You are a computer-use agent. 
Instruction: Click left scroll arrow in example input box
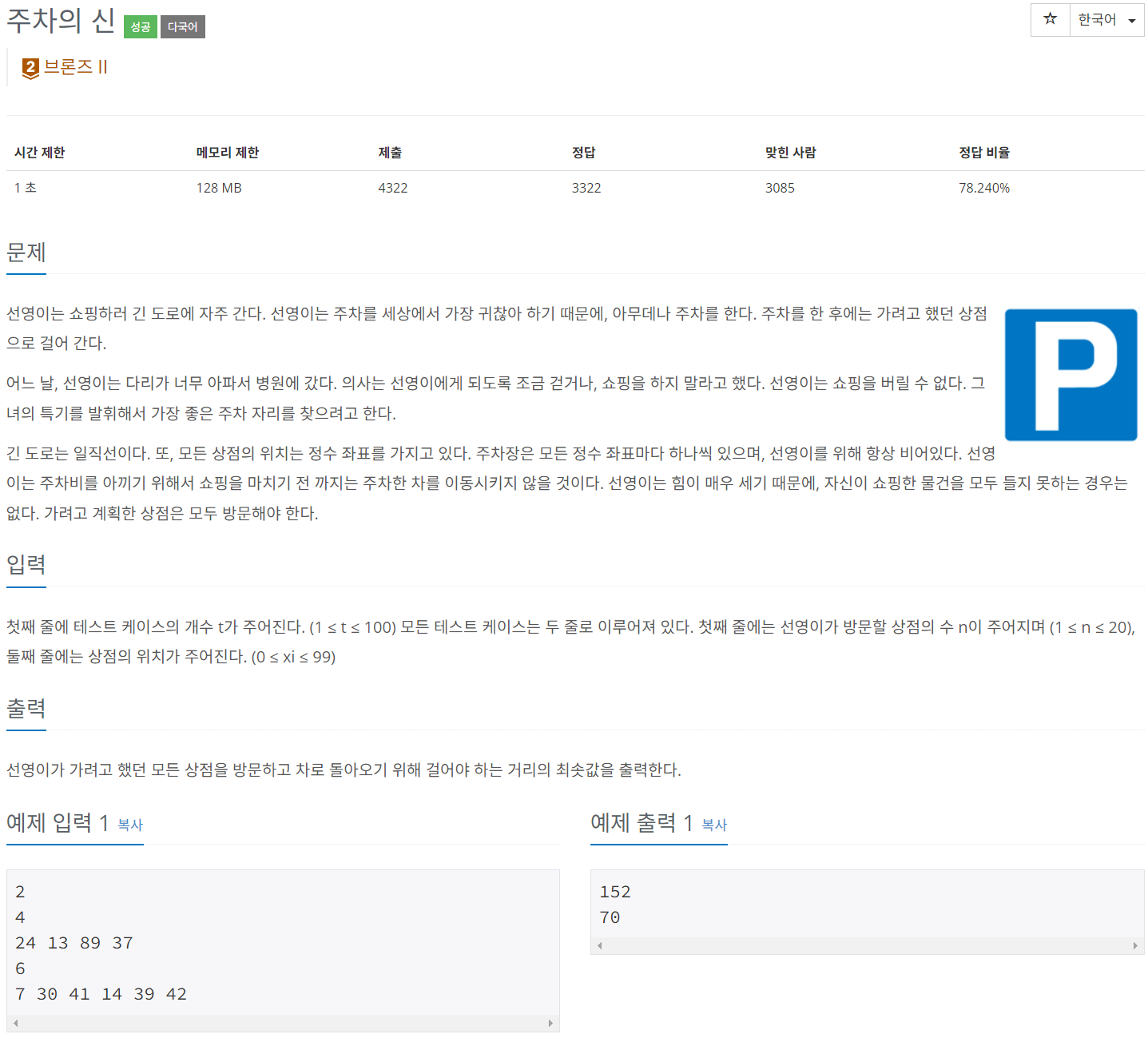(x=16, y=1023)
